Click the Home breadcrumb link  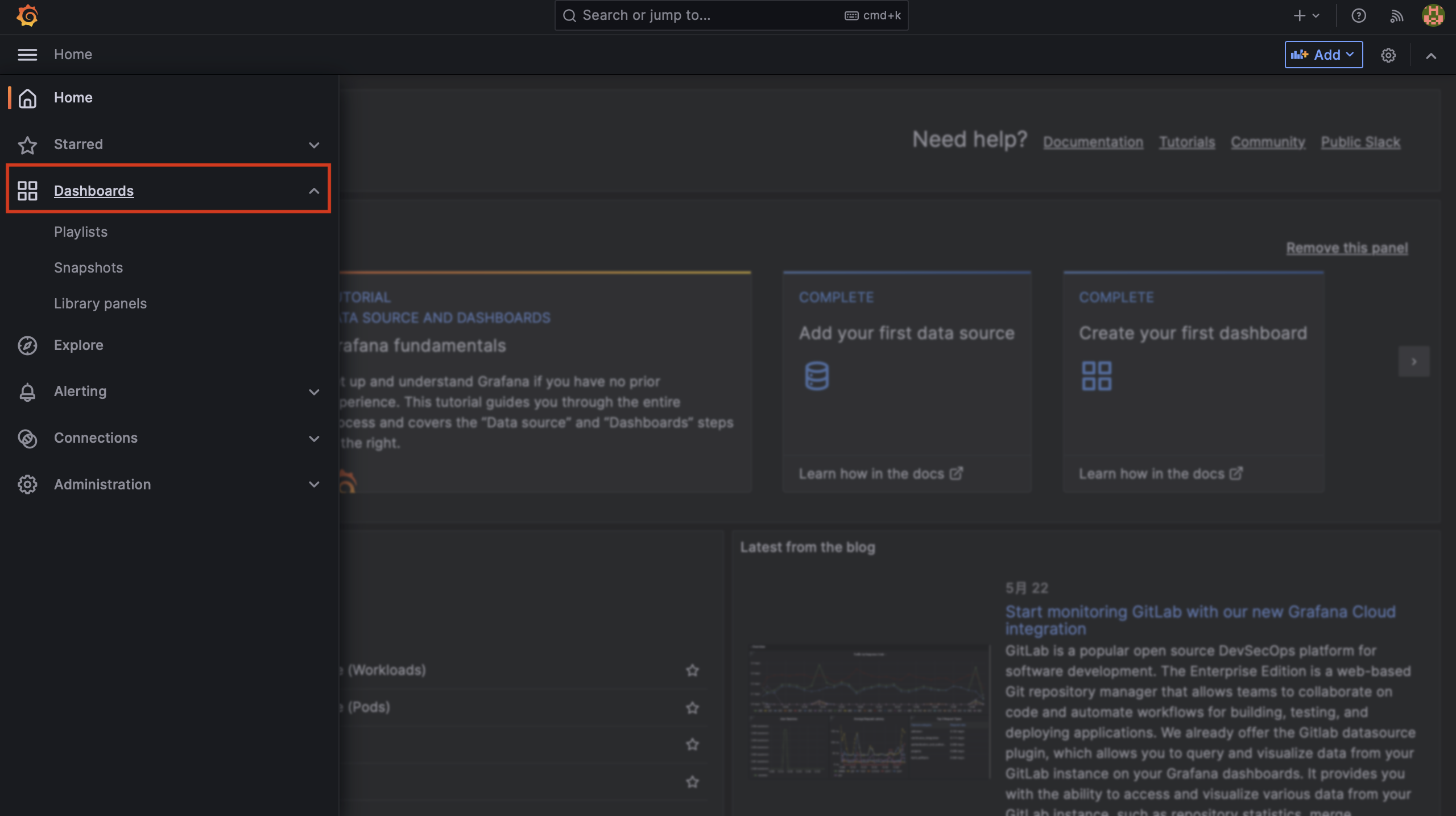tap(73, 55)
